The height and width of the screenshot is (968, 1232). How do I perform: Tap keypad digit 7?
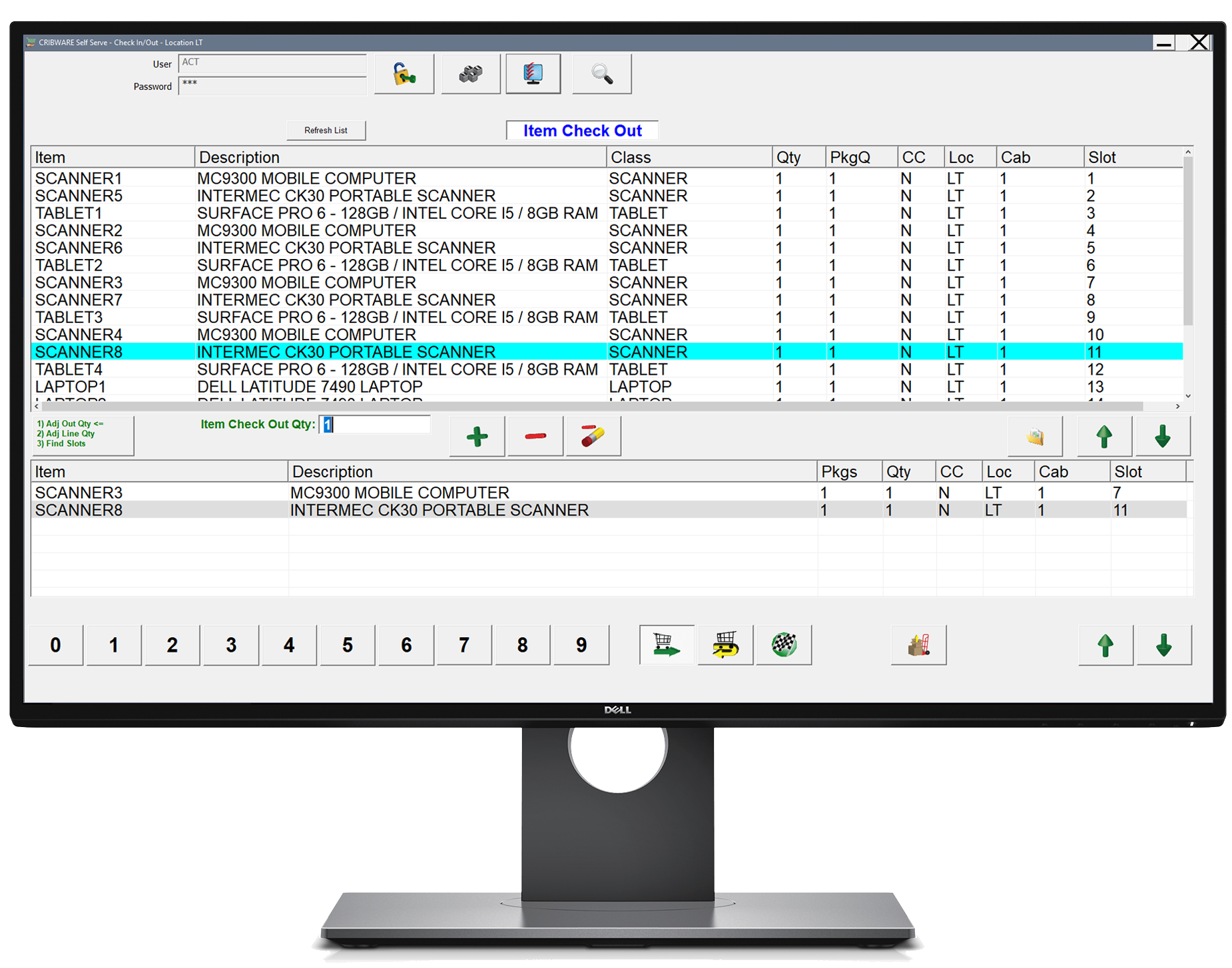pos(464,644)
